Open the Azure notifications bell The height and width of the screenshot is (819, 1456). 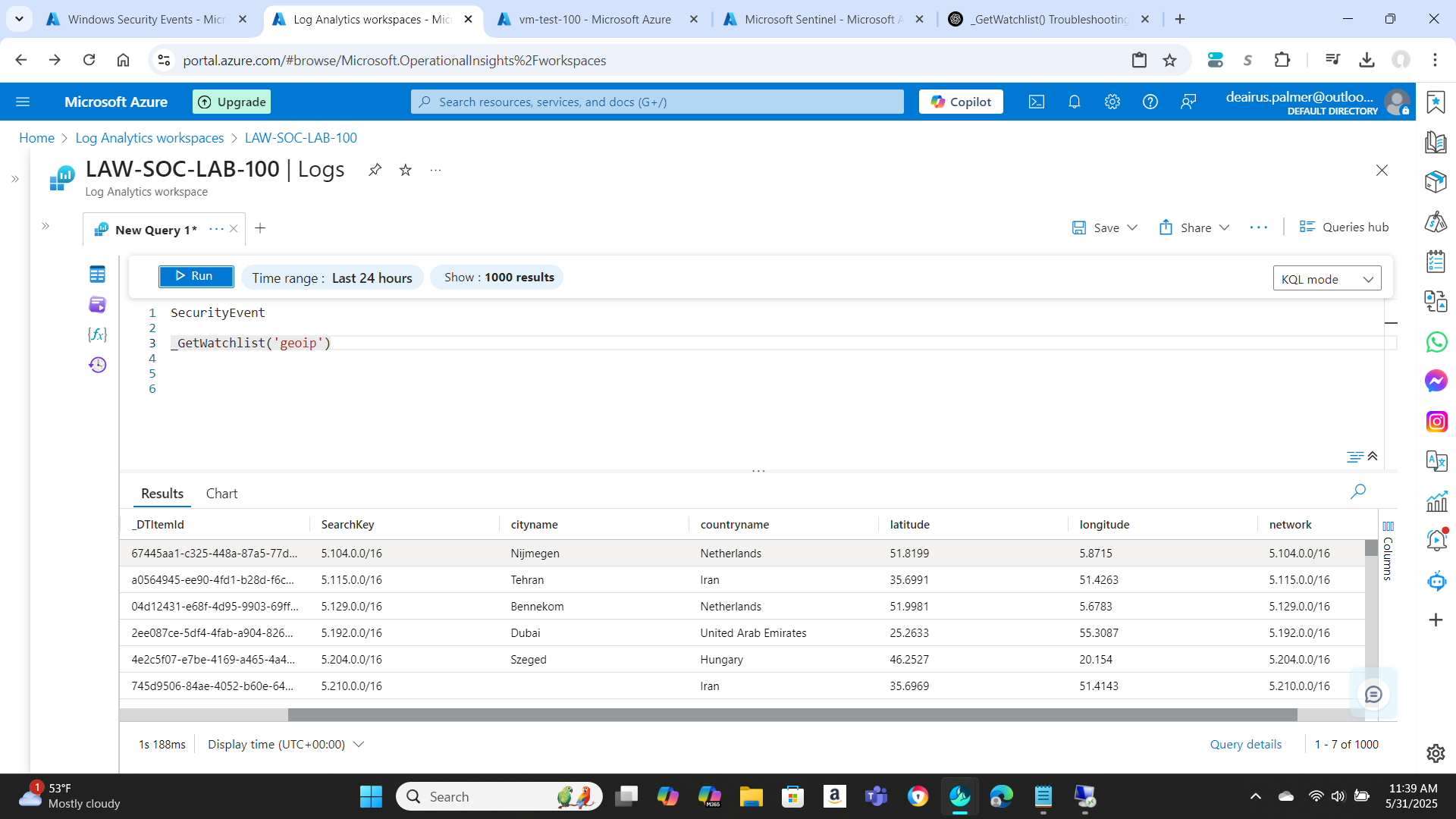[1074, 102]
